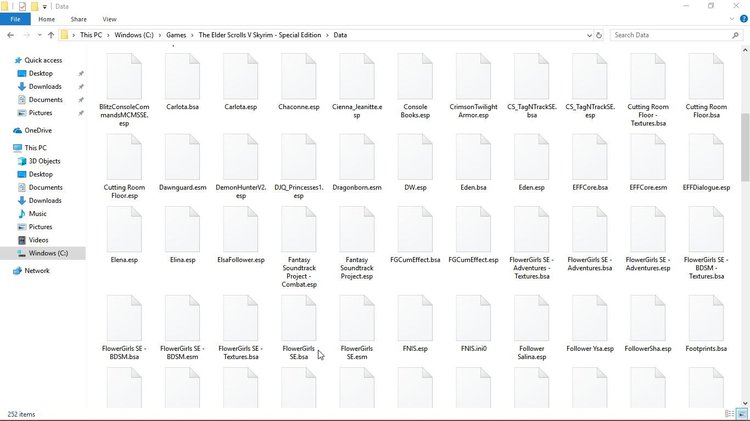Open pinned Documents under Quick access
This screenshot has width=750, height=421.
coord(45,100)
